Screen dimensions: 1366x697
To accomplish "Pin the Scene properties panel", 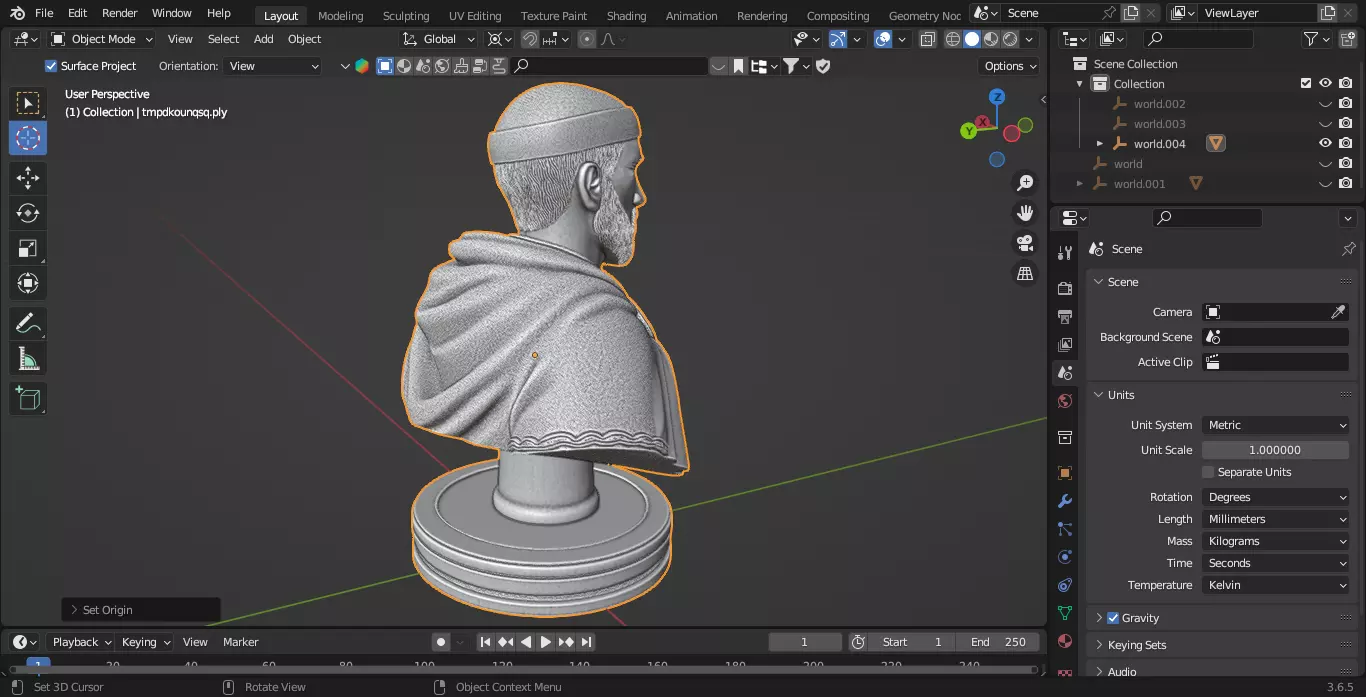I will [x=1348, y=249].
